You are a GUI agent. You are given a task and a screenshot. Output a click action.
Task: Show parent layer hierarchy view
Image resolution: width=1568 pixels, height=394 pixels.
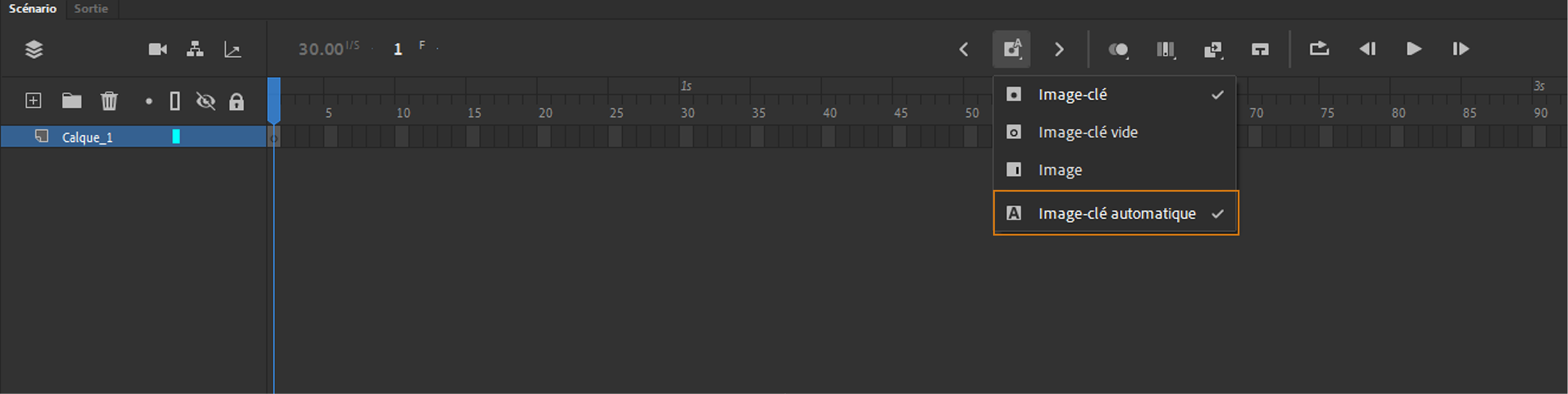pyautogui.click(x=195, y=49)
